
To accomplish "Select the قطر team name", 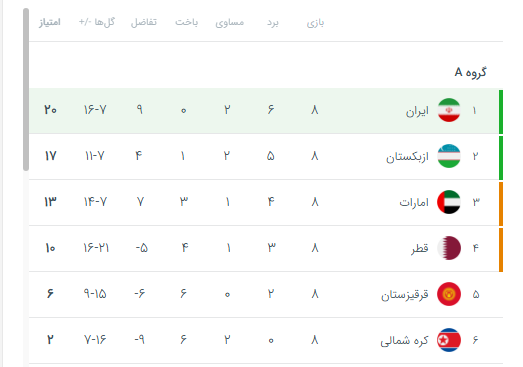I will 420,248.
